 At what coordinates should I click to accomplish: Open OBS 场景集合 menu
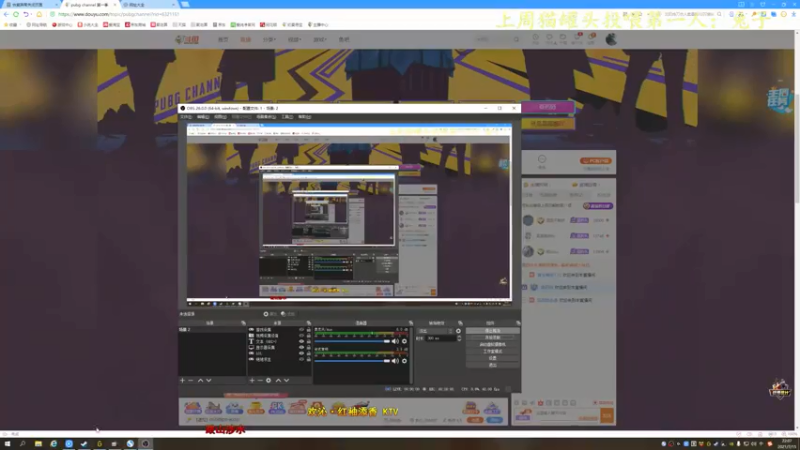266,117
